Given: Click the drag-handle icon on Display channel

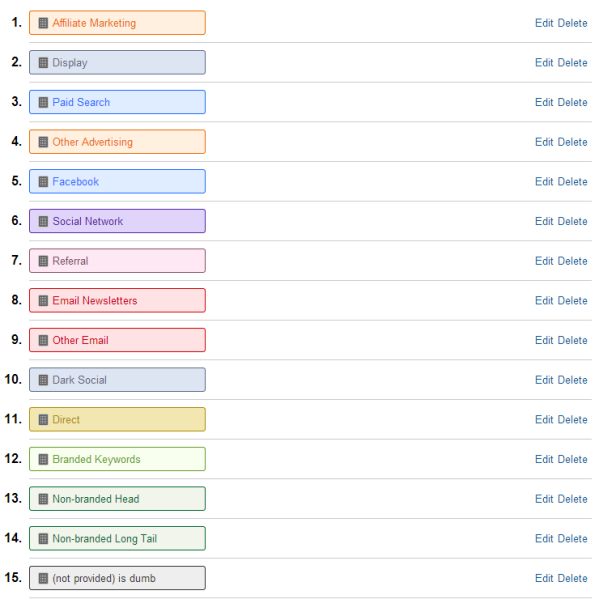Looking at the screenshot, I should coord(43,63).
